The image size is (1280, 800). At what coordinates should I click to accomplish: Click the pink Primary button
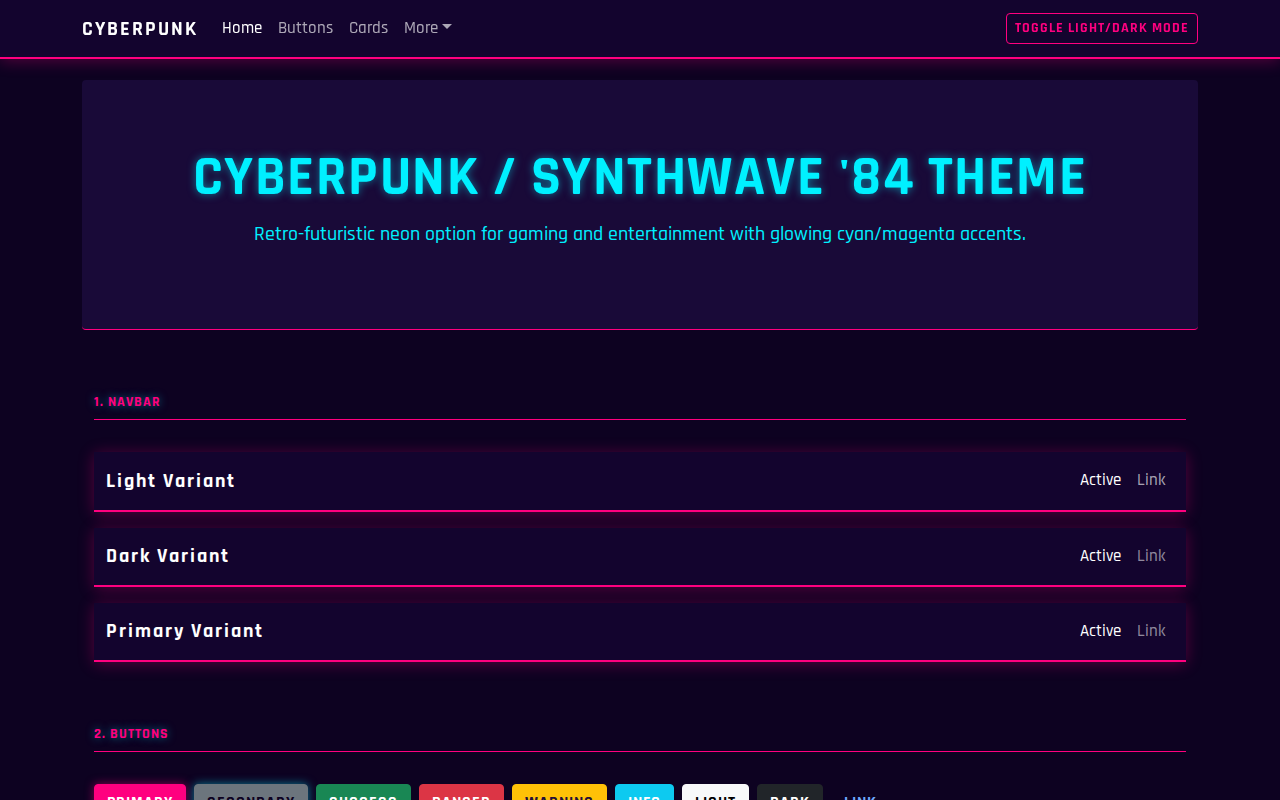point(140,792)
